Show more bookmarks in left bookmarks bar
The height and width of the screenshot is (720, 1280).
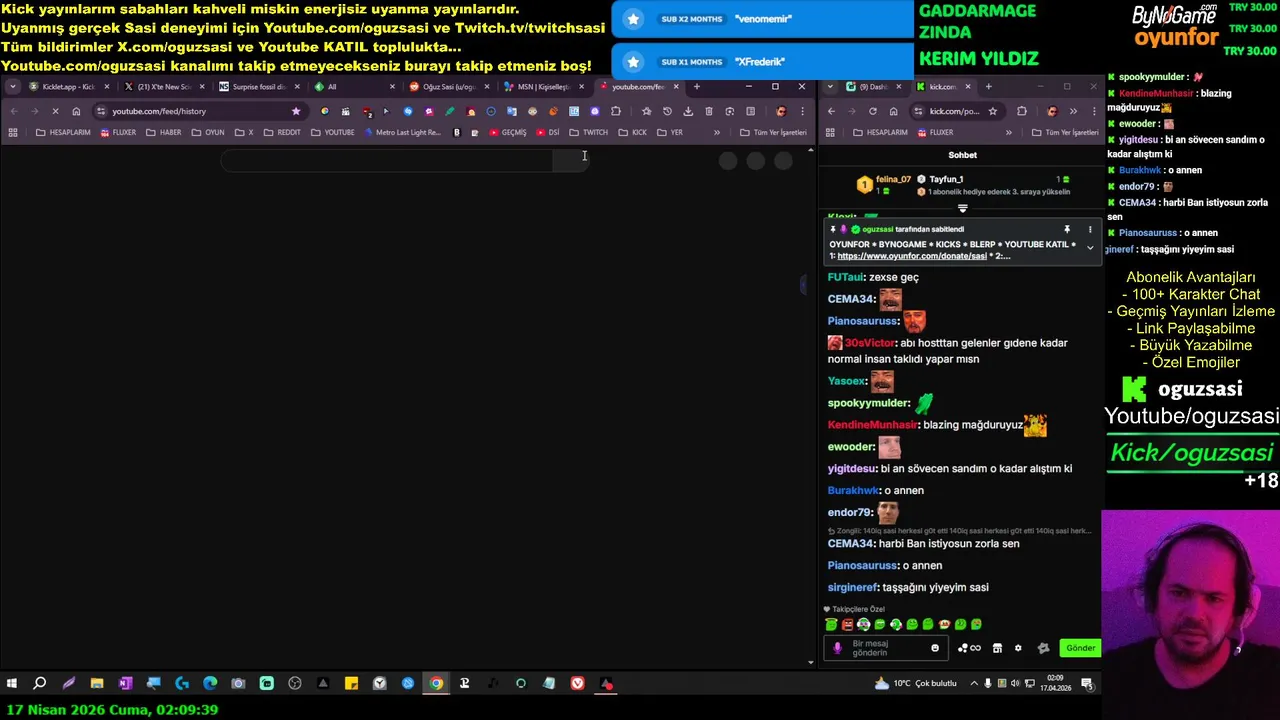pyautogui.click(x=717, y=132)
